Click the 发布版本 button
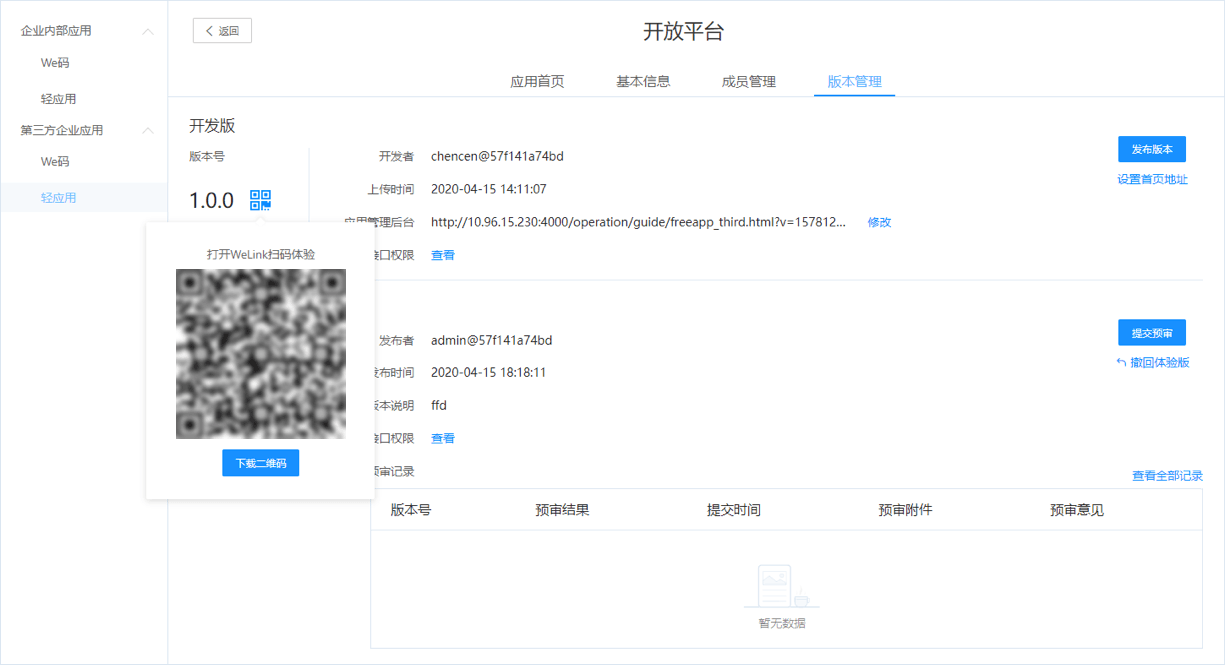This screenshot has width=1225, height=665. (x=1151, y=149)
